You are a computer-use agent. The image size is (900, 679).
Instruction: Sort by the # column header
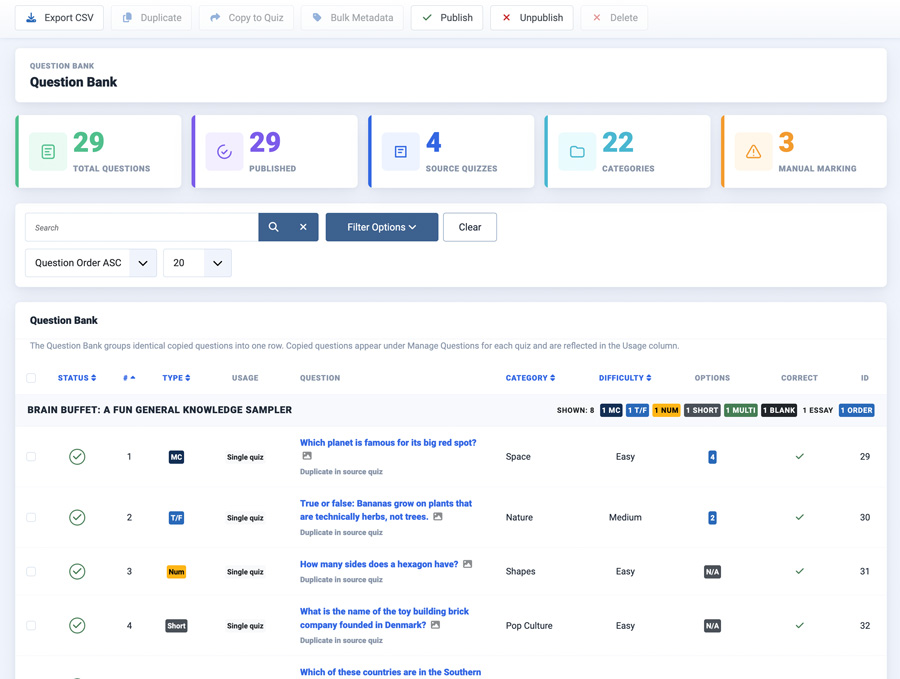[x=129, y=378]
